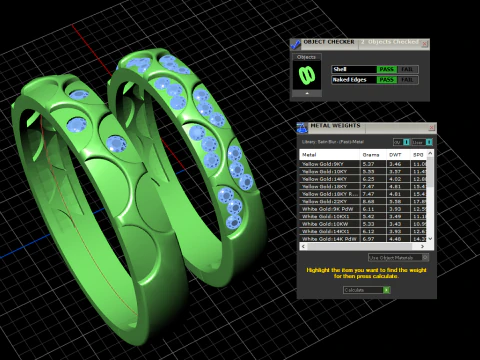This screenshot has height=360, width=480.
Task: Sort by the DWT column header
Action: pos(398,155)
